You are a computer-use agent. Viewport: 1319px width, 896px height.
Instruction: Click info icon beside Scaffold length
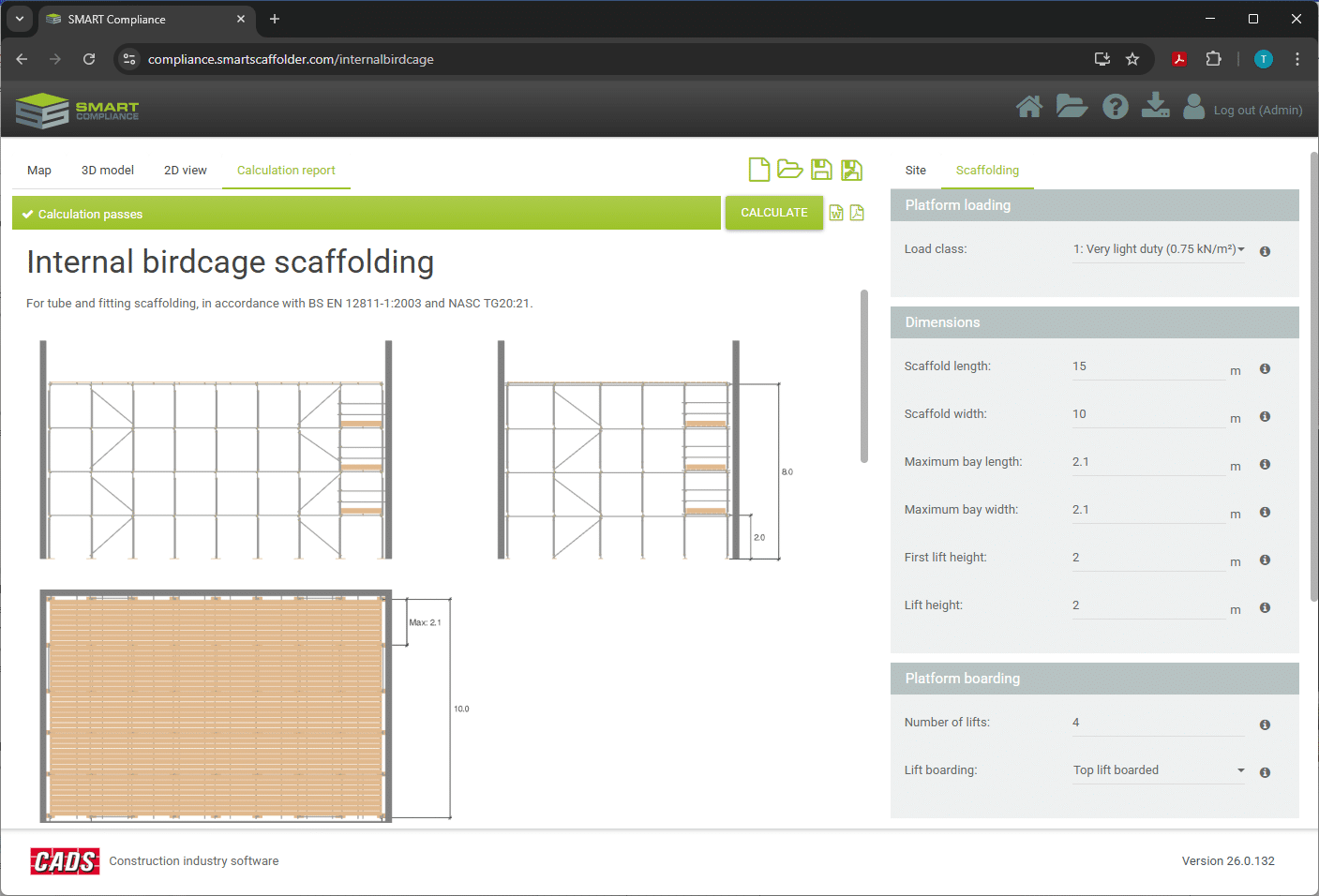point(1265,369)
